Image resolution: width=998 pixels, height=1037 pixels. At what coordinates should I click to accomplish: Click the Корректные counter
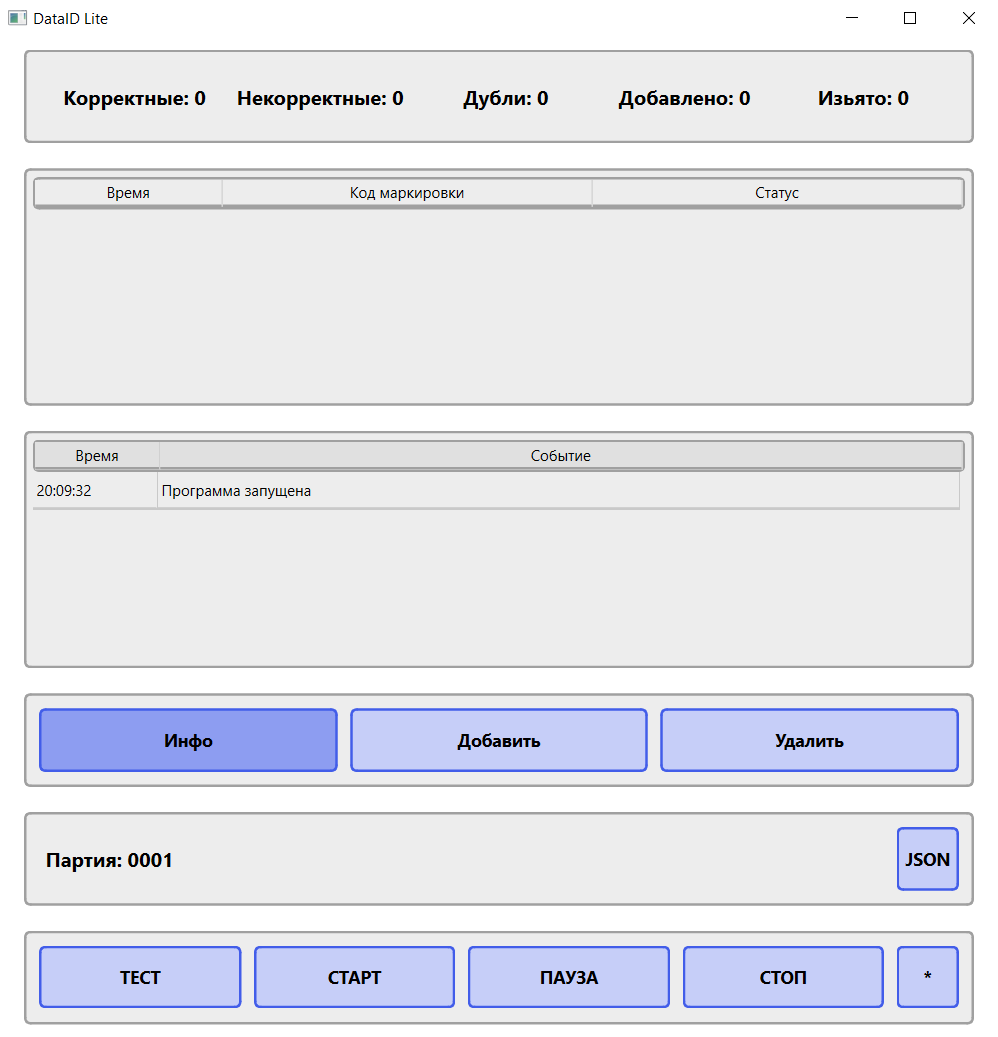click(x=134, y=98)
